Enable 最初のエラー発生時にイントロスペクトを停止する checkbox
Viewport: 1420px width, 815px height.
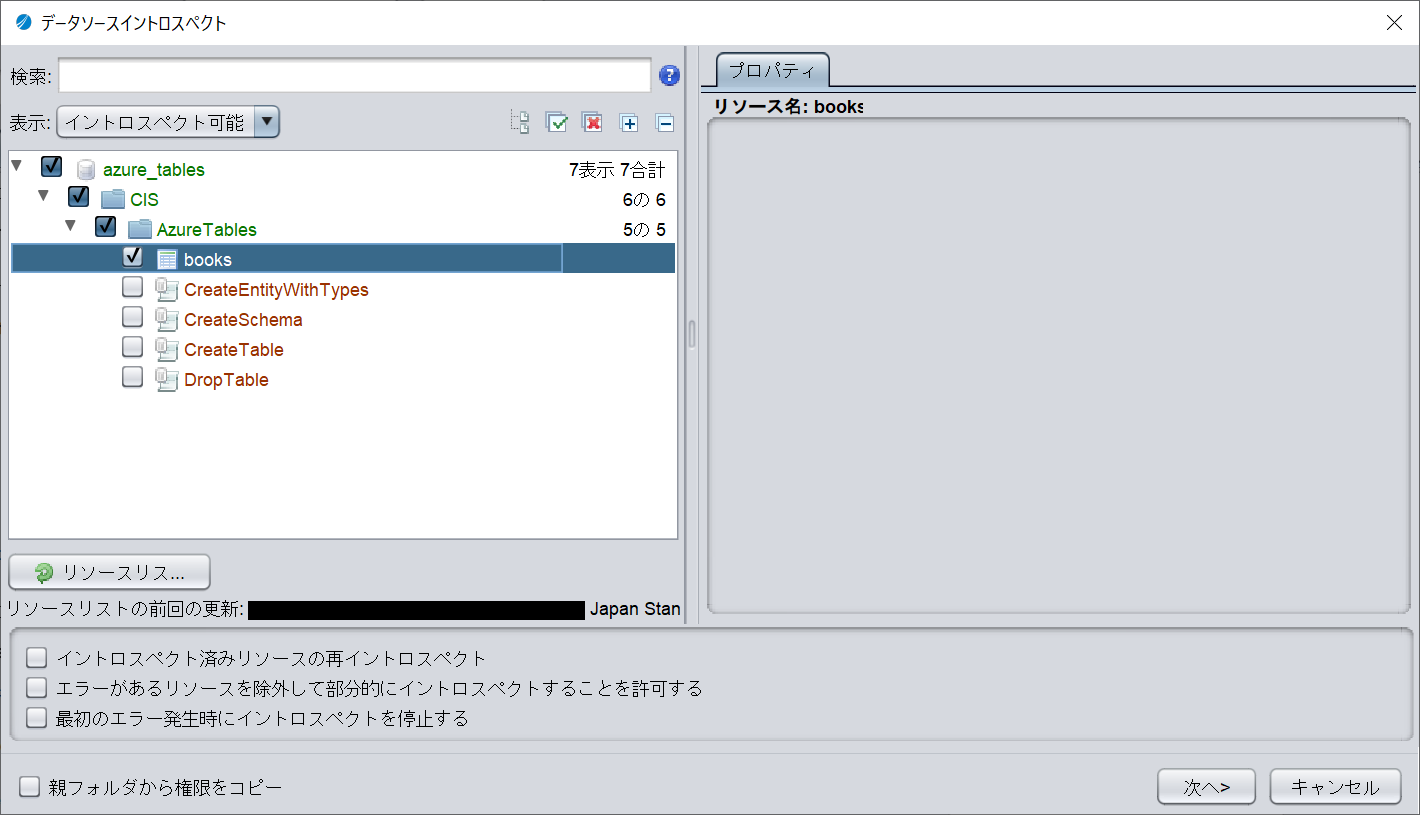tap(37, 717)
